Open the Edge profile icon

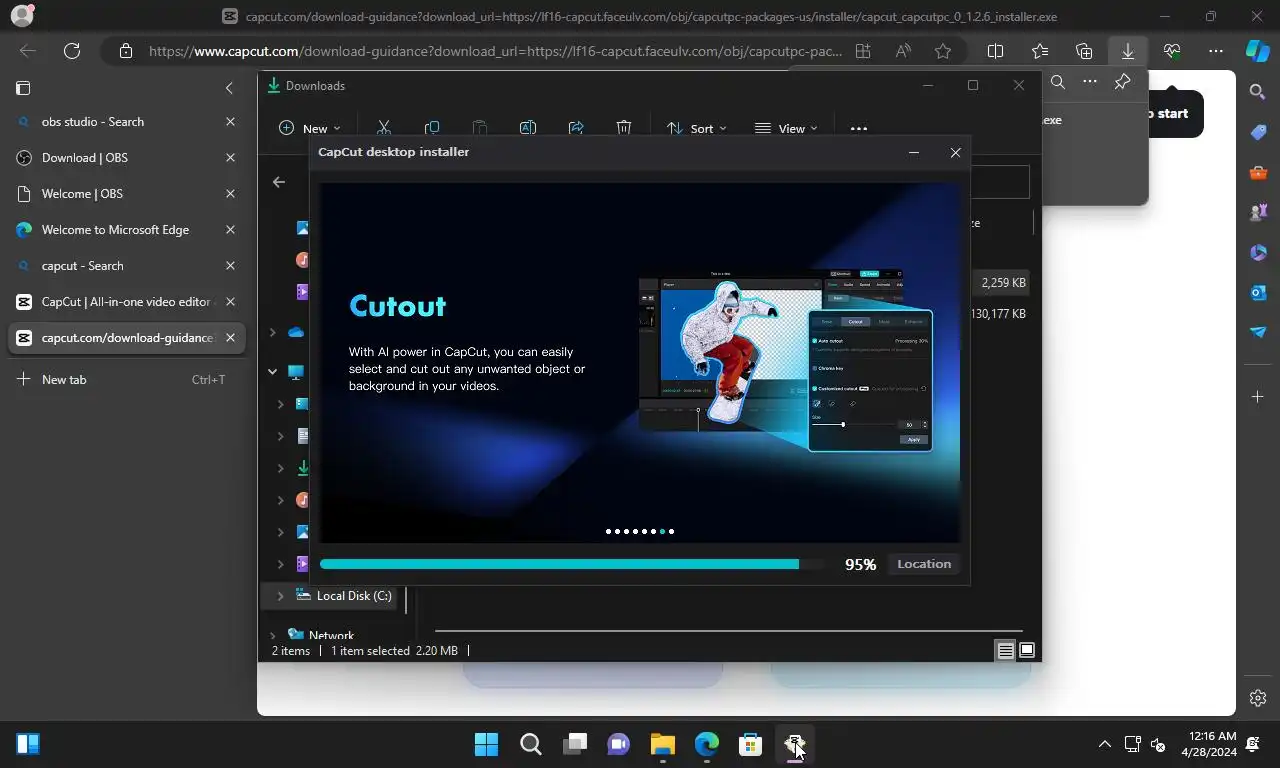point(21,16)
